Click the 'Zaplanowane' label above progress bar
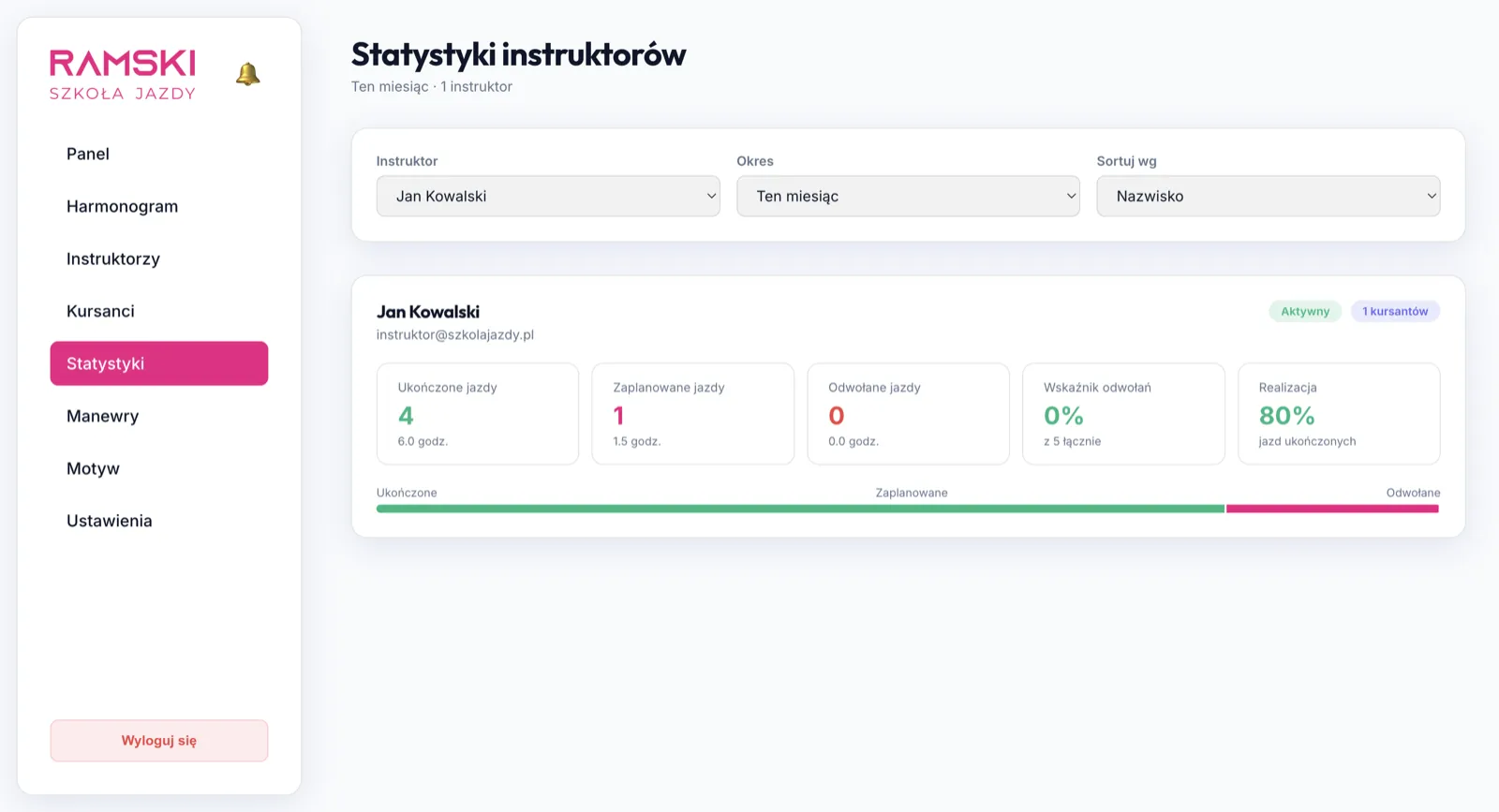This screenshot has width=1499, height=812. coord(912,493)
